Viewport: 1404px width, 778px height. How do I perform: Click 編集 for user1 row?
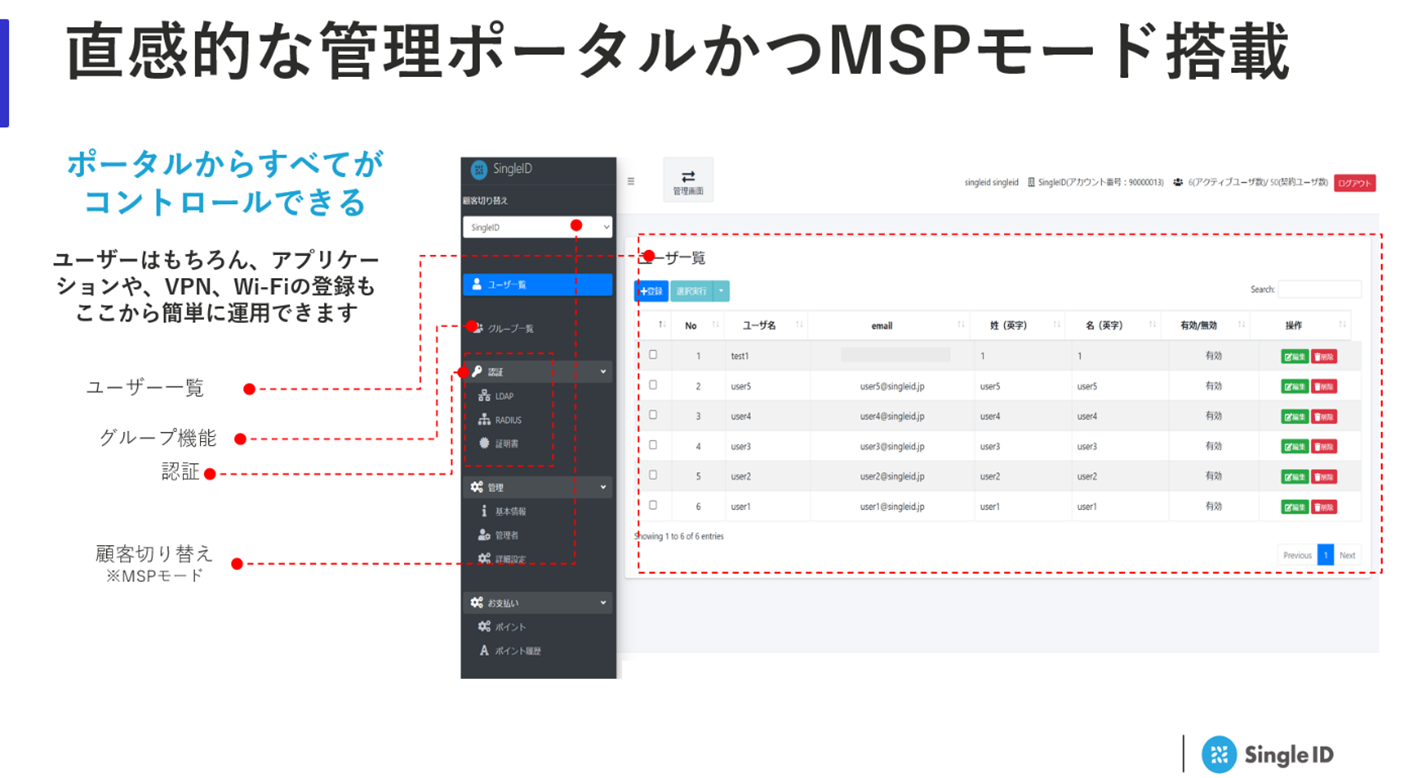1295,507
